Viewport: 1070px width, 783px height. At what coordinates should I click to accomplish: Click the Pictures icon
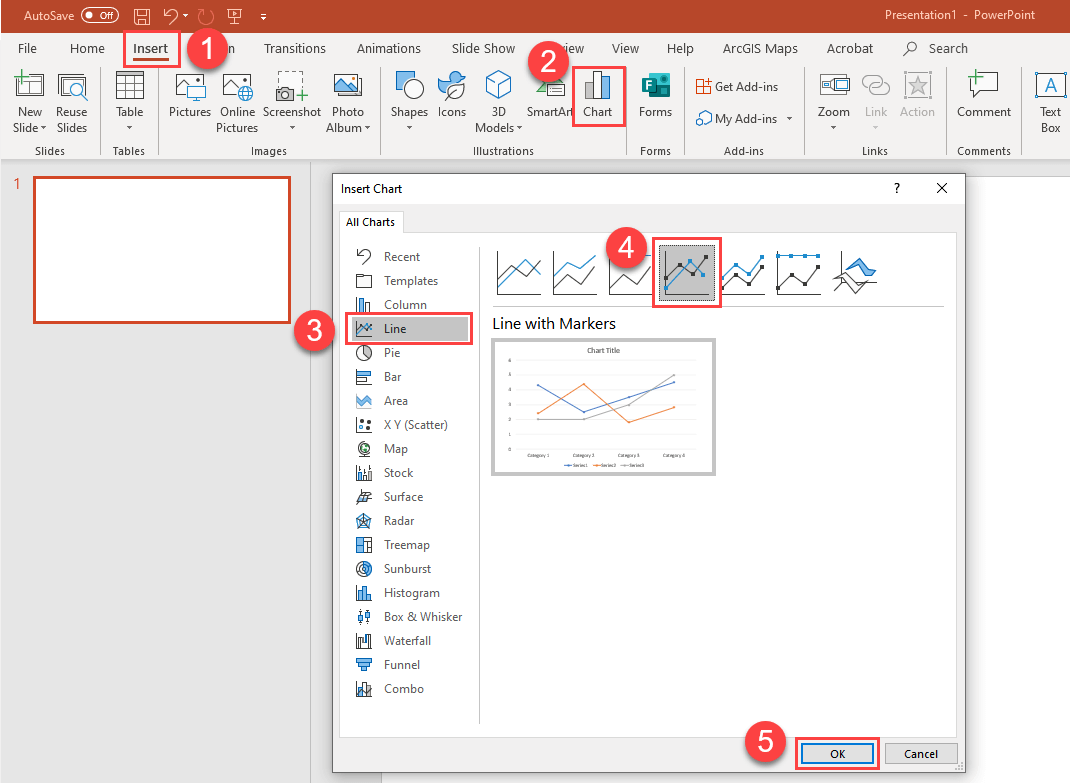click(x=190, y=95)
